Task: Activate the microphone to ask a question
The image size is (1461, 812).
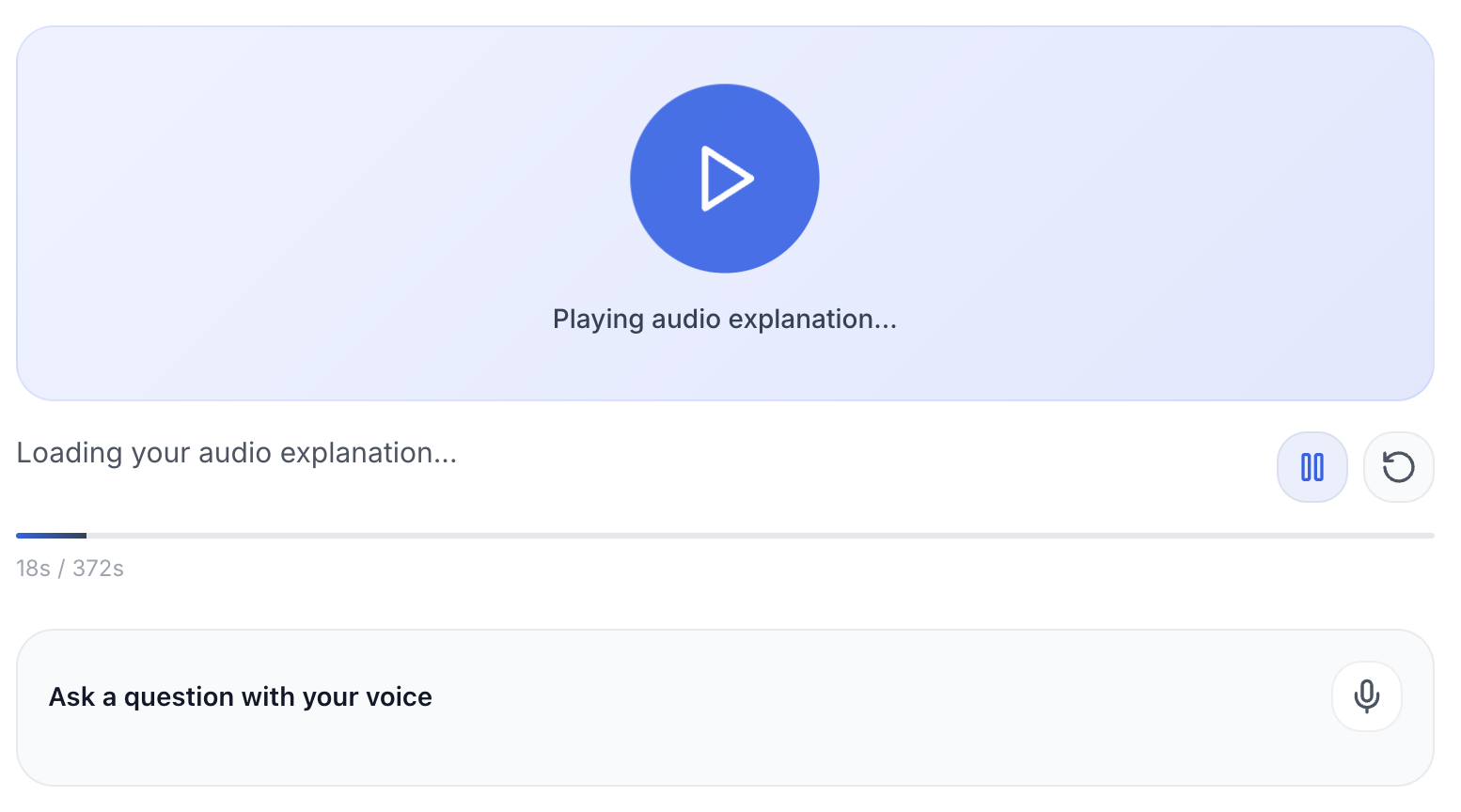Action: point(1366,696)
